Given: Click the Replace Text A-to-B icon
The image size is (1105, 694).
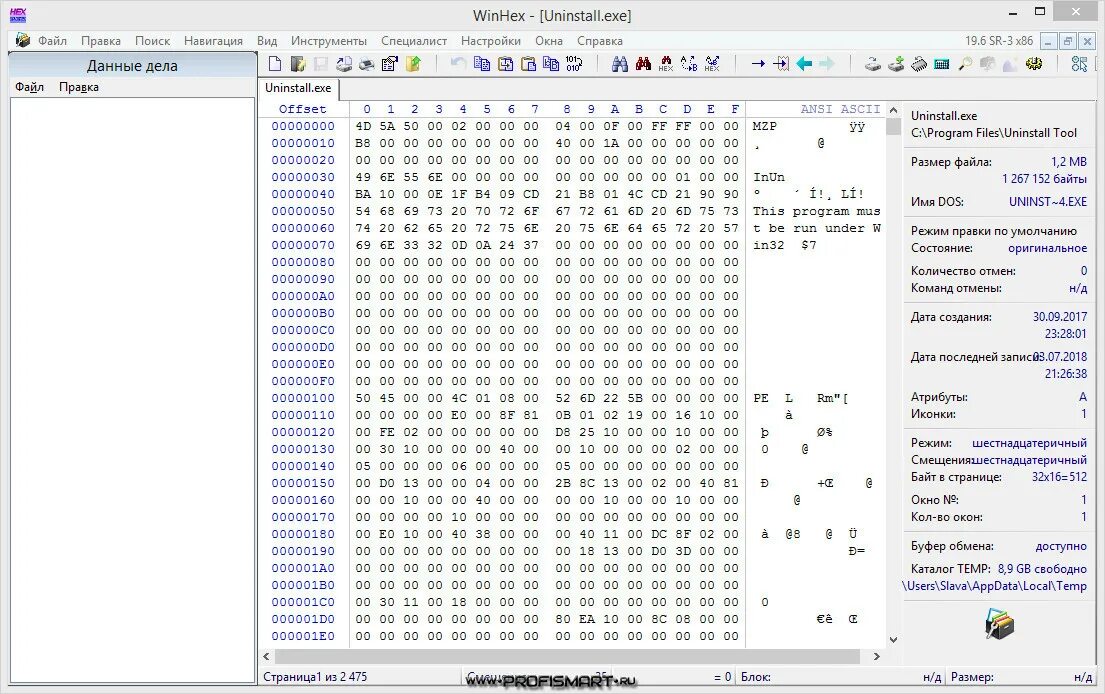Looking at the screenshot, I should point(689,64).
